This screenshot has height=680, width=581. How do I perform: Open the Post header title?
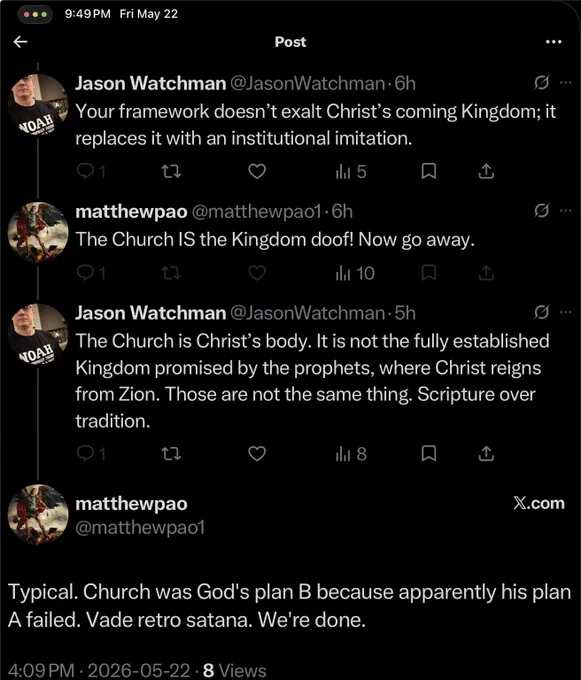(290, 42)
